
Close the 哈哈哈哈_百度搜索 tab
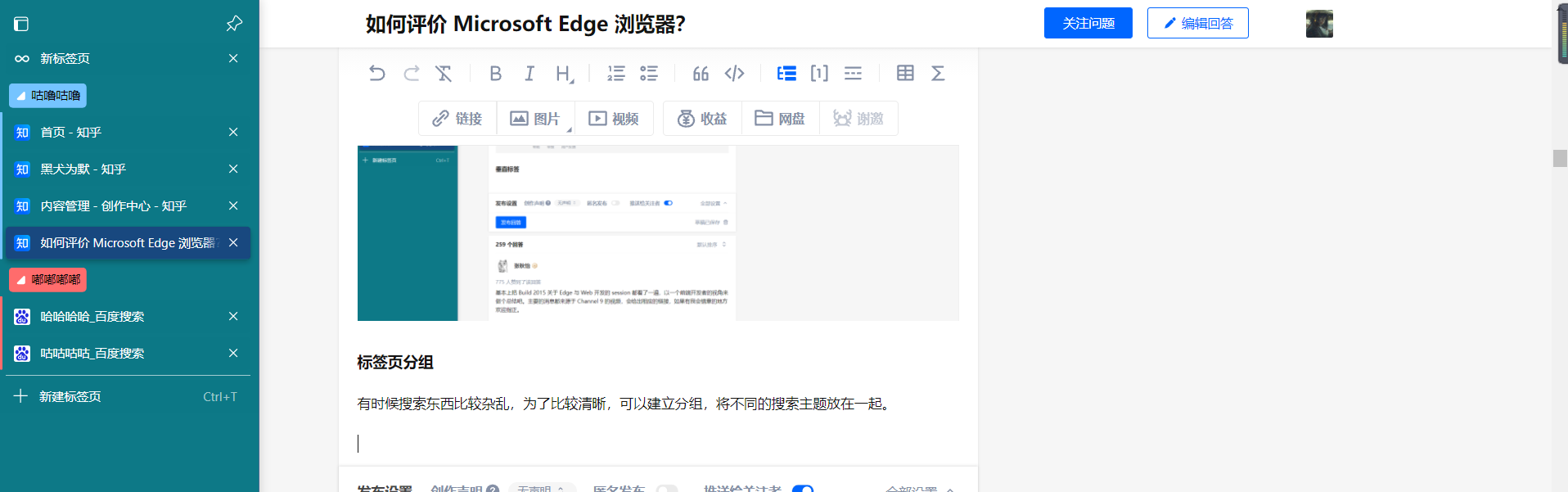click(x=233, y=316)
